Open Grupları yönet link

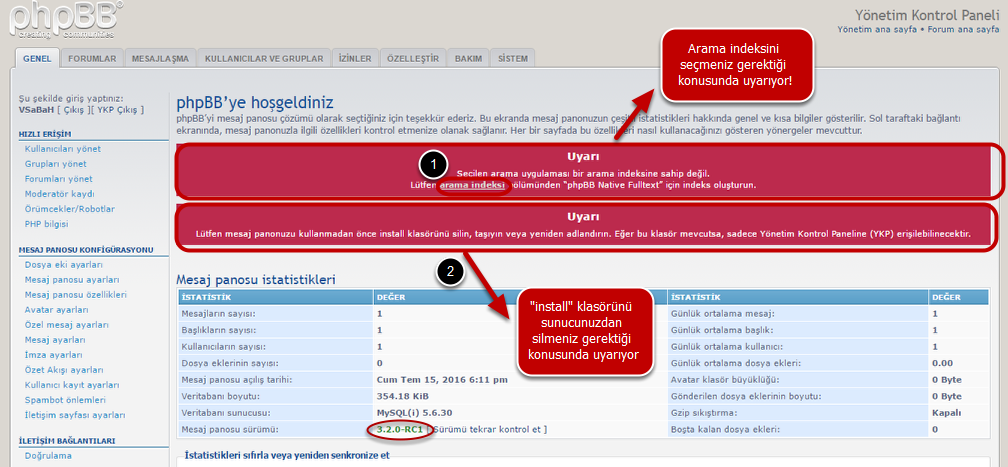click(x=55, y=164)
